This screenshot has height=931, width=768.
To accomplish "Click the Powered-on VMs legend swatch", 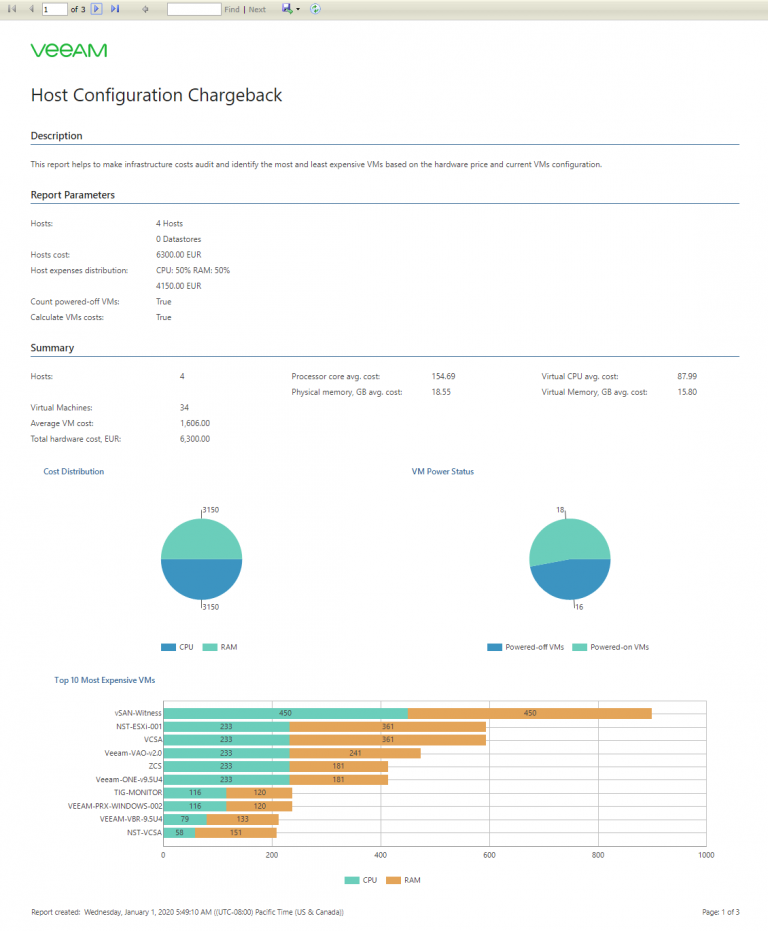I will 579,647.
